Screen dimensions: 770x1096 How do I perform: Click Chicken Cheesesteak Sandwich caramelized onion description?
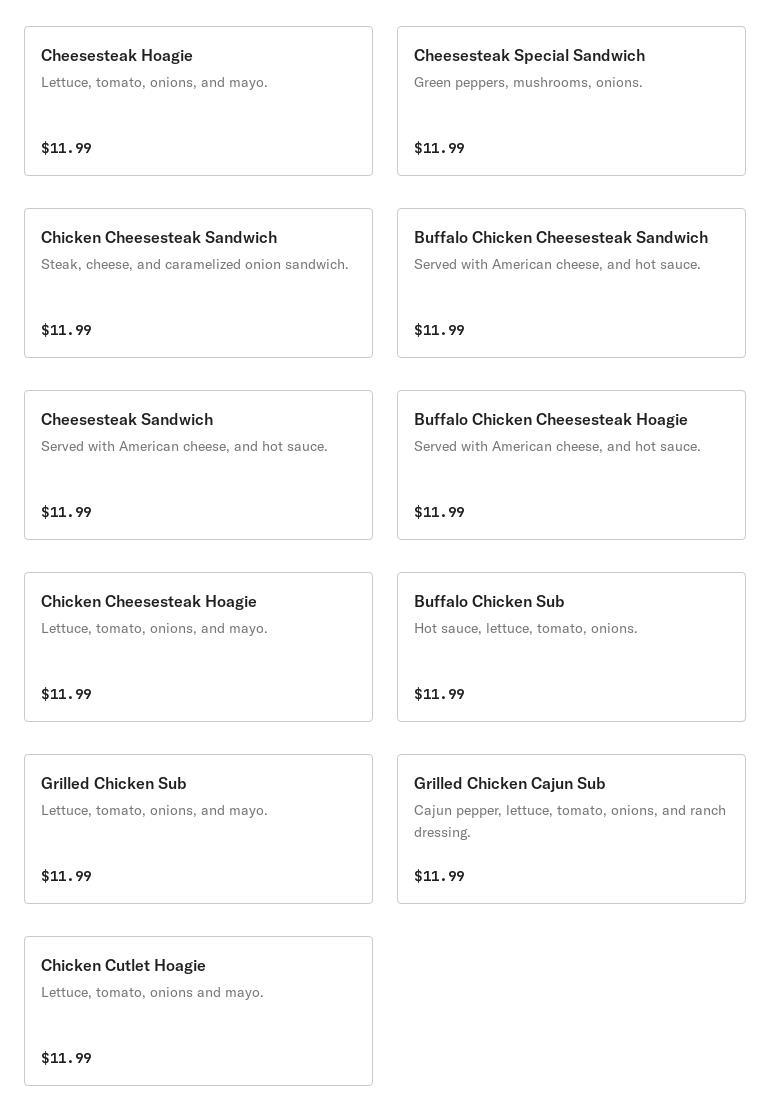(194, 264)
